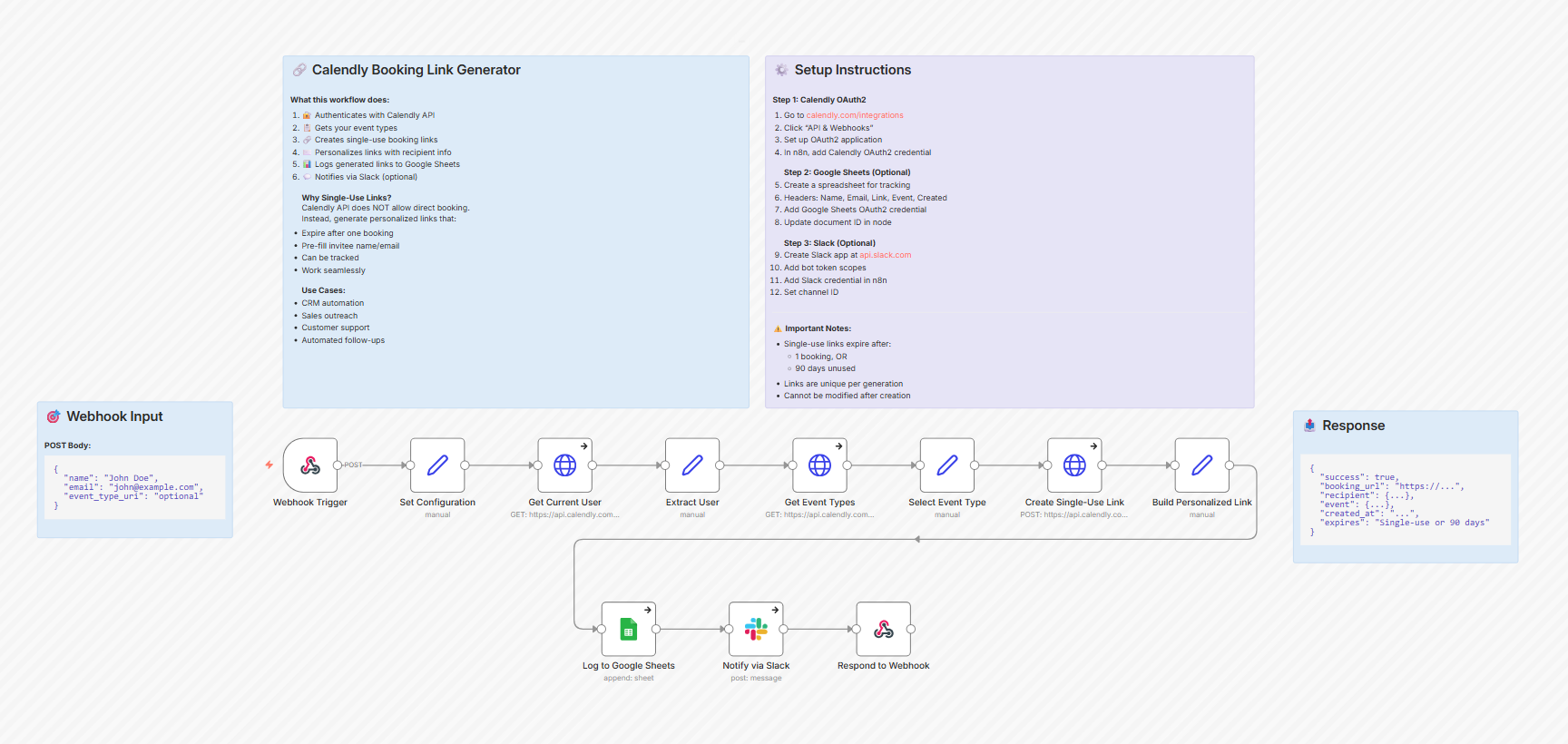Click 'Logs generated links to Google Sheets' item
1568x744 pixels.
[x=387, y=164]
